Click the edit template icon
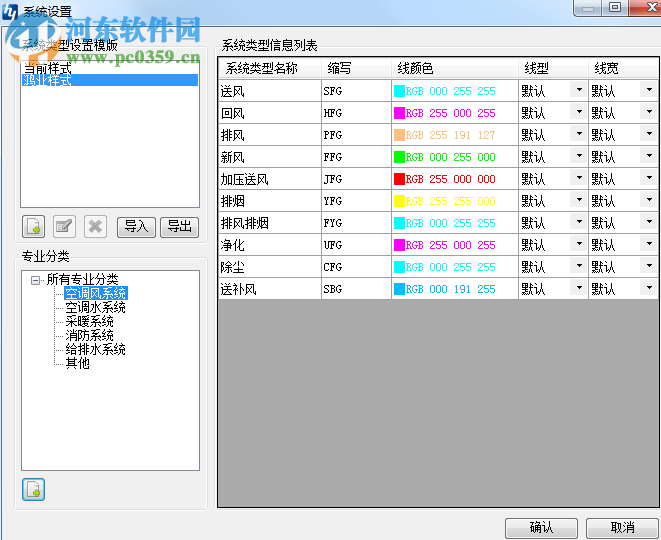The image size is (661, 540). [64, 227]
